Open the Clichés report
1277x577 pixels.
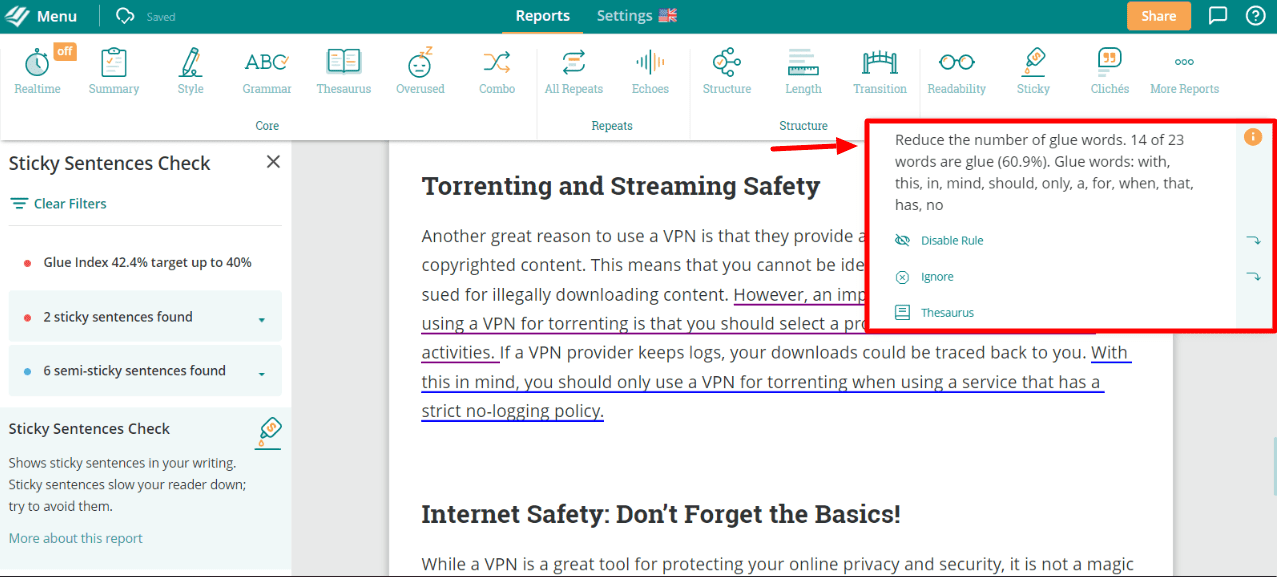[x=1109, y=71]
